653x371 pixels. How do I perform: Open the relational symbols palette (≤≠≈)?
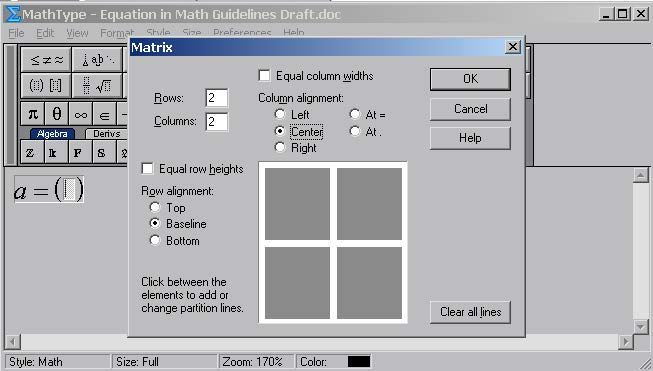tap(46, 60)
